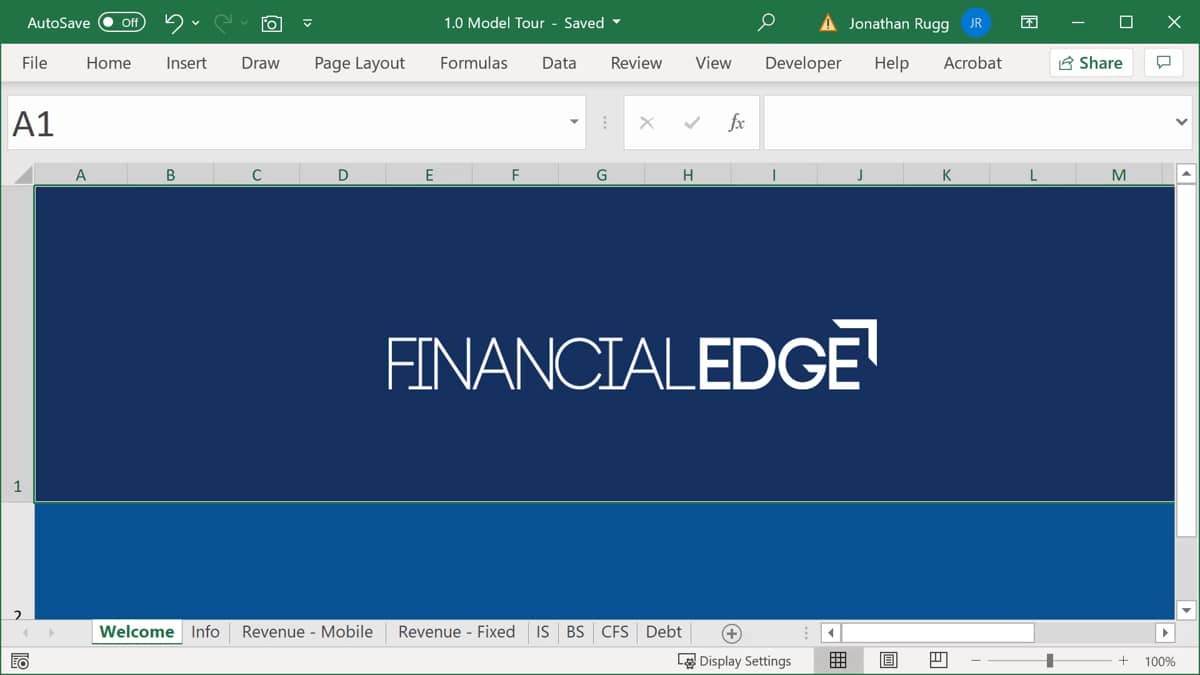Click horizontal scrollbar right arrow
Screen dimensions: 1200x675
coord(1164,633)
